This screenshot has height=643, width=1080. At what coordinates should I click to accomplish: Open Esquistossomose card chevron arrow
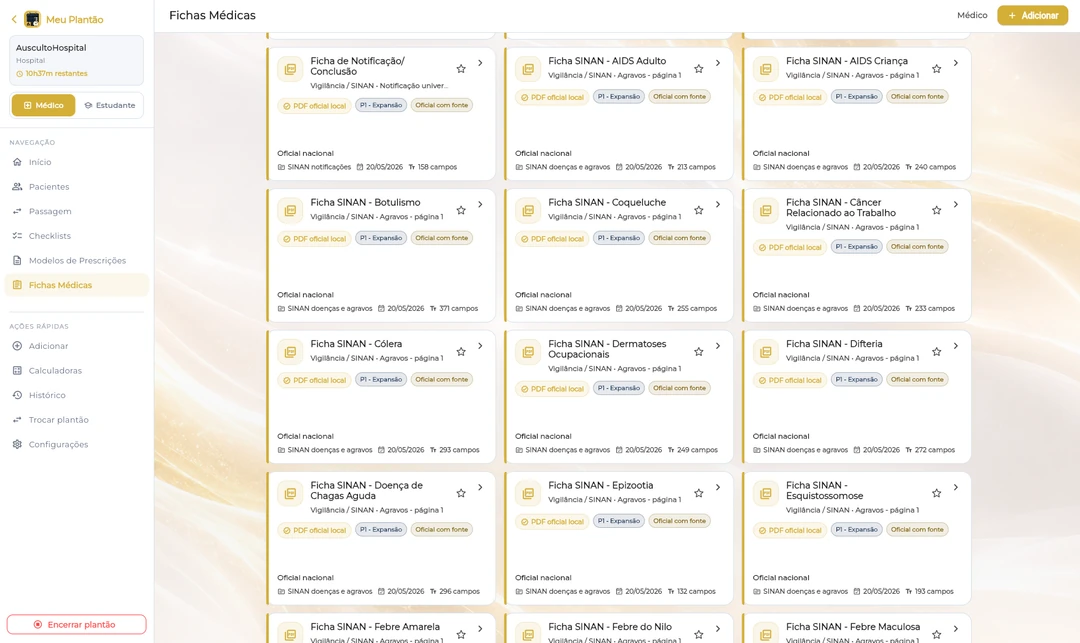coord(955,487)
